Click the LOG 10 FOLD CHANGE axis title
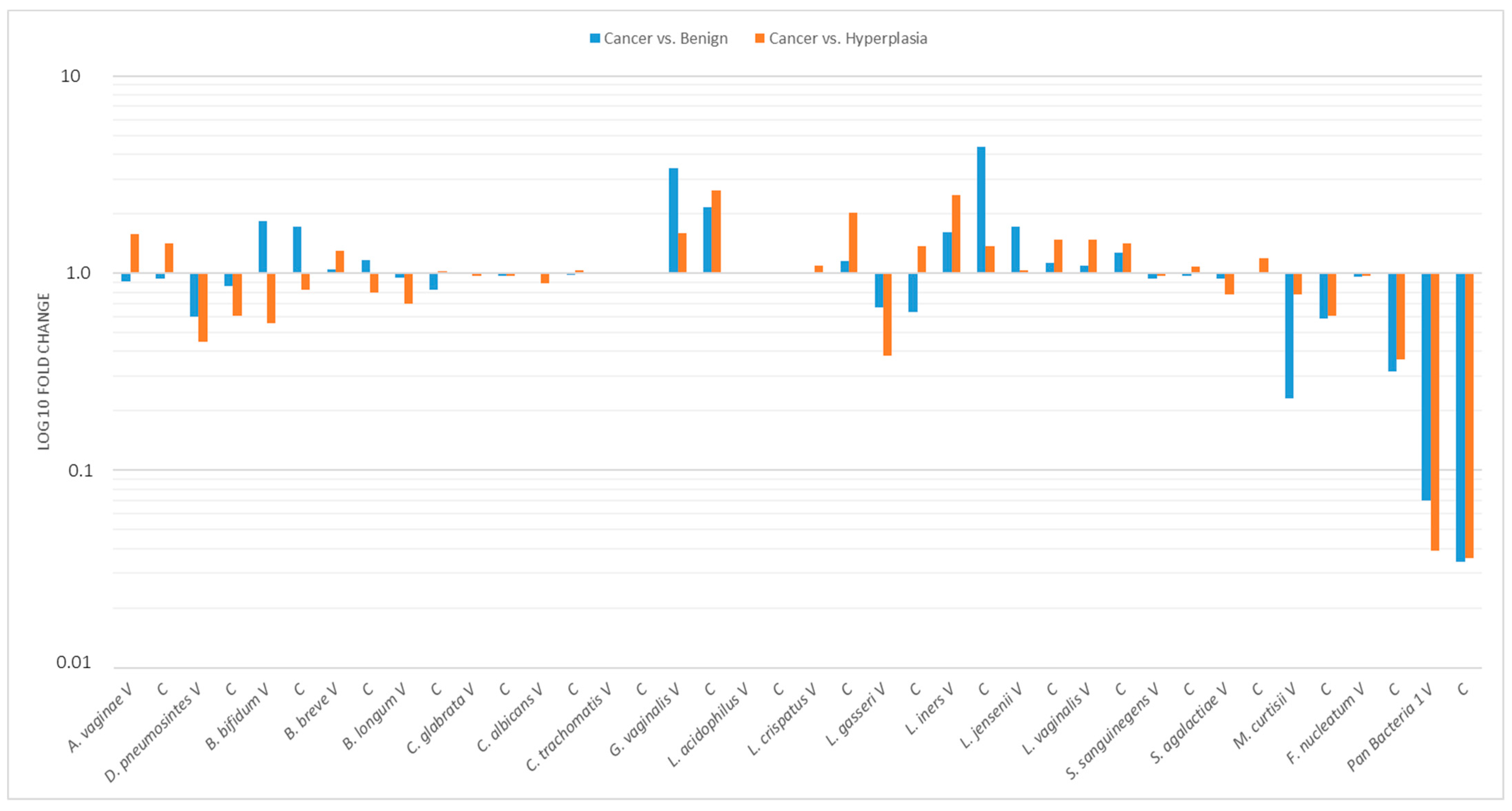This screenshot has height=811, width=1512. [x=44, y=371]
